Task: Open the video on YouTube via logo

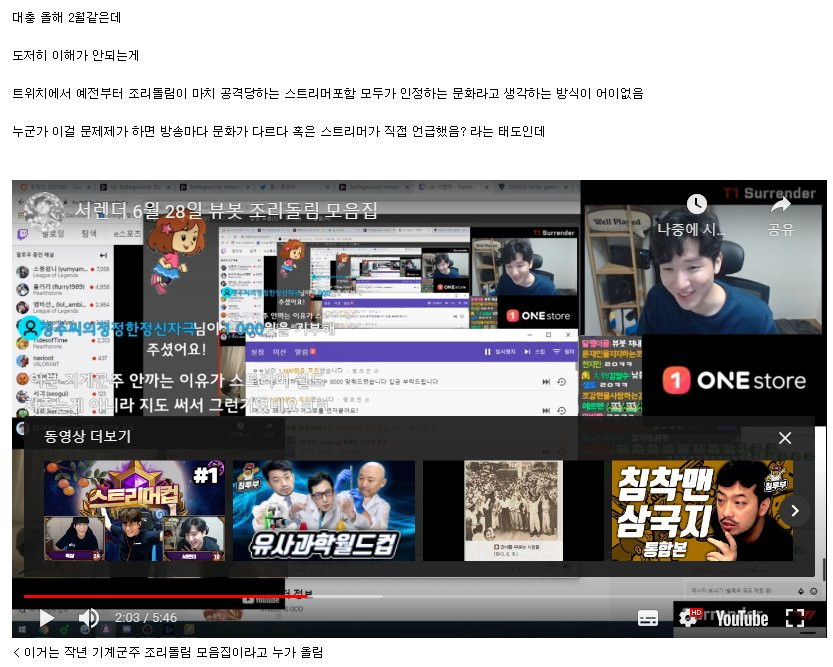Action: (x=742, y=619)
